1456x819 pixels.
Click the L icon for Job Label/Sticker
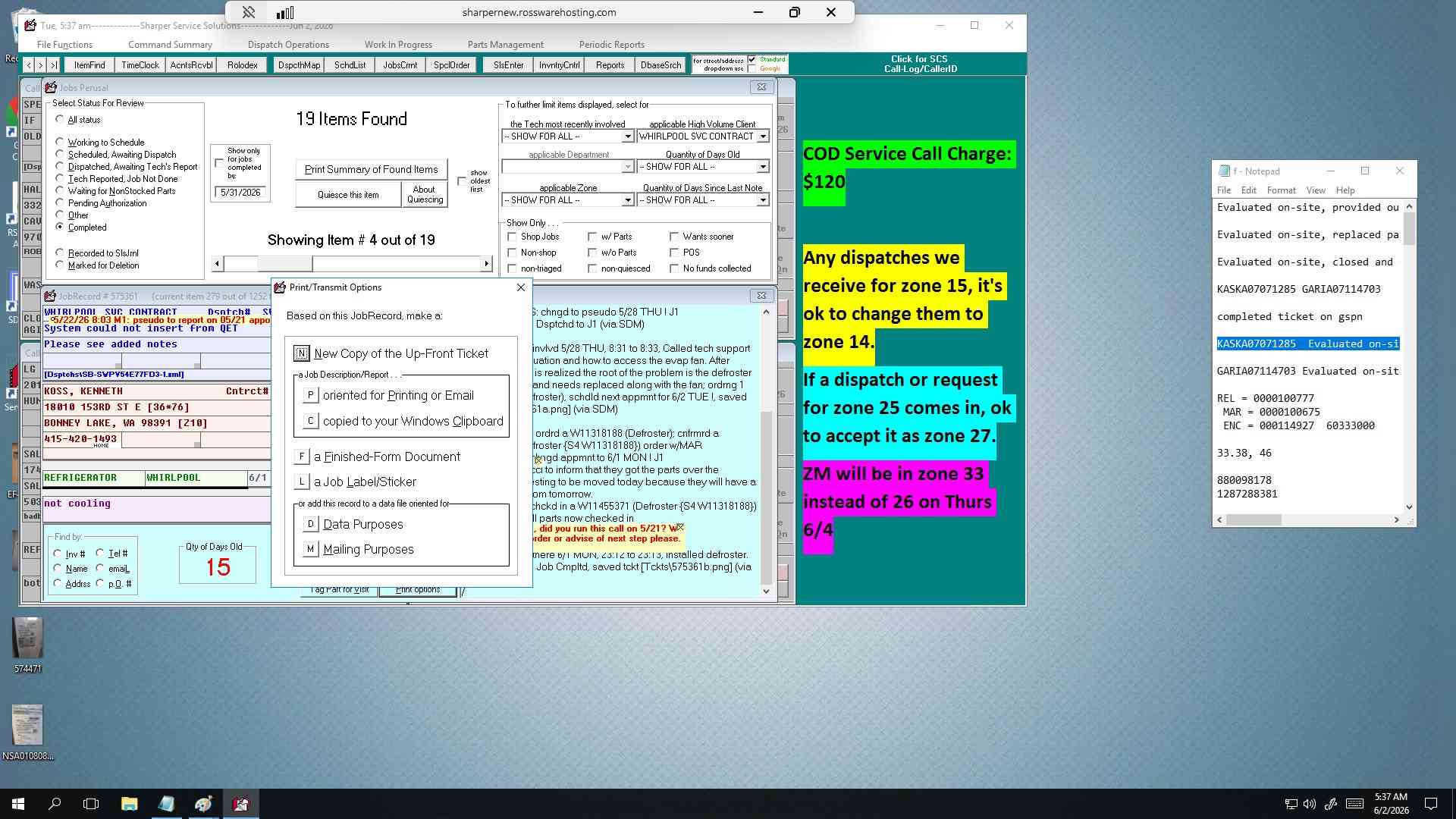pyautogui.click(x=302, y=482)
